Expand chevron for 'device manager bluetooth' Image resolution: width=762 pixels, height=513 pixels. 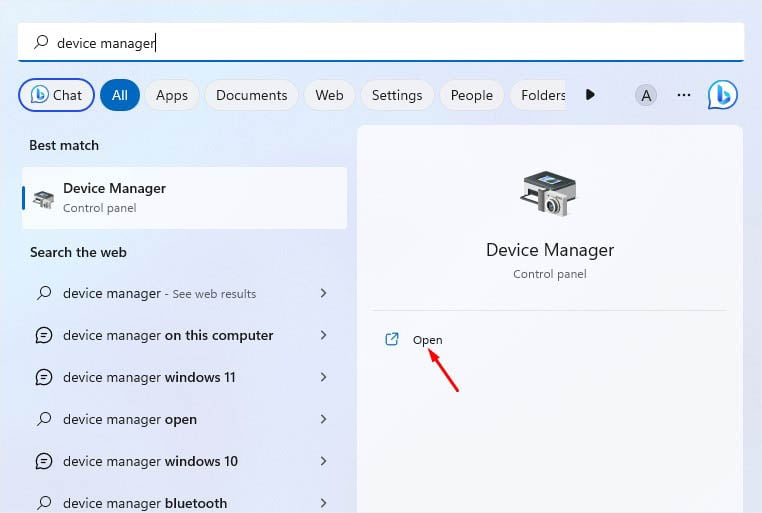[x=323, y=503]
